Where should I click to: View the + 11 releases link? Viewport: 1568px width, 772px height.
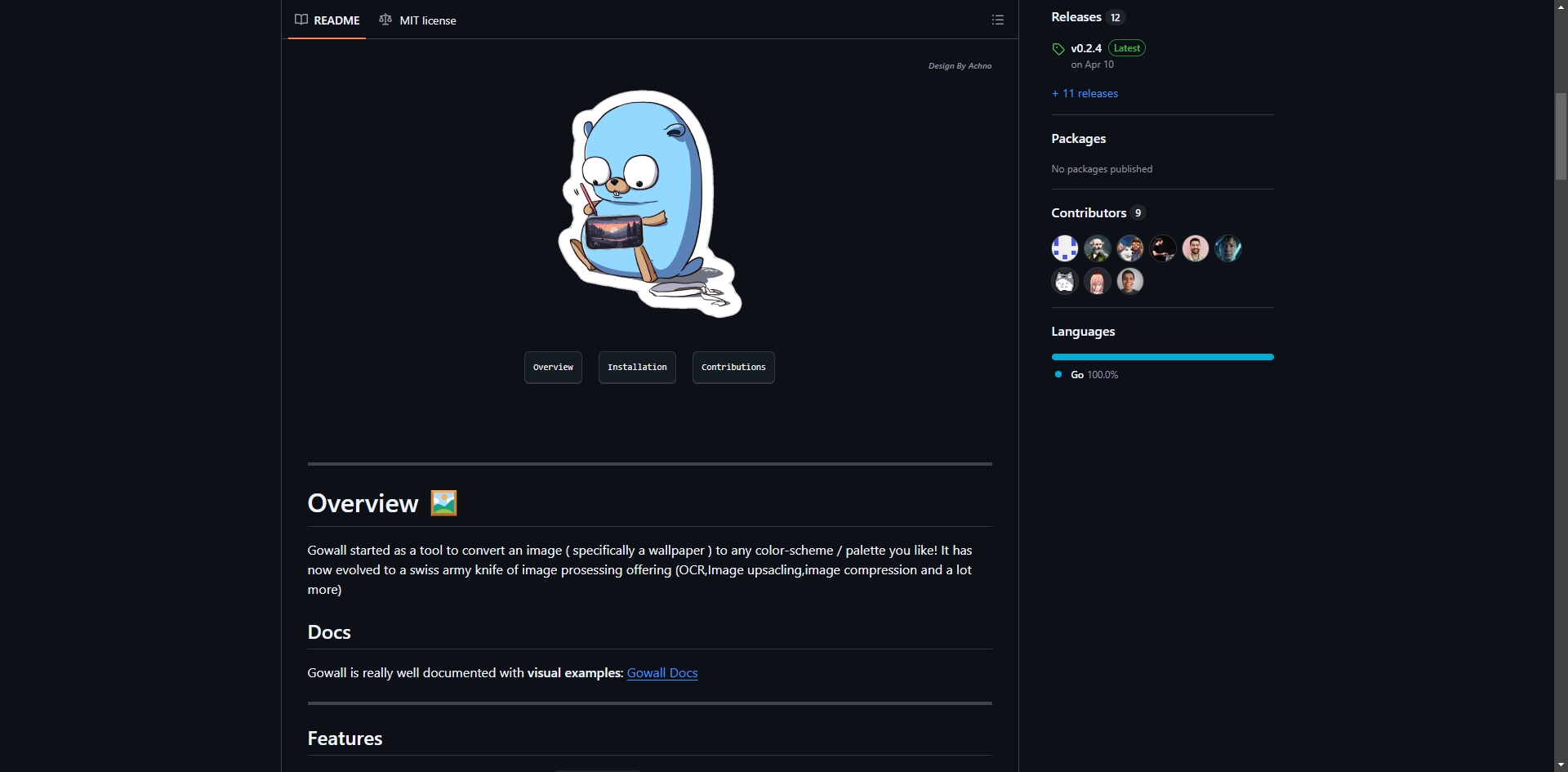coord(1085,93)
